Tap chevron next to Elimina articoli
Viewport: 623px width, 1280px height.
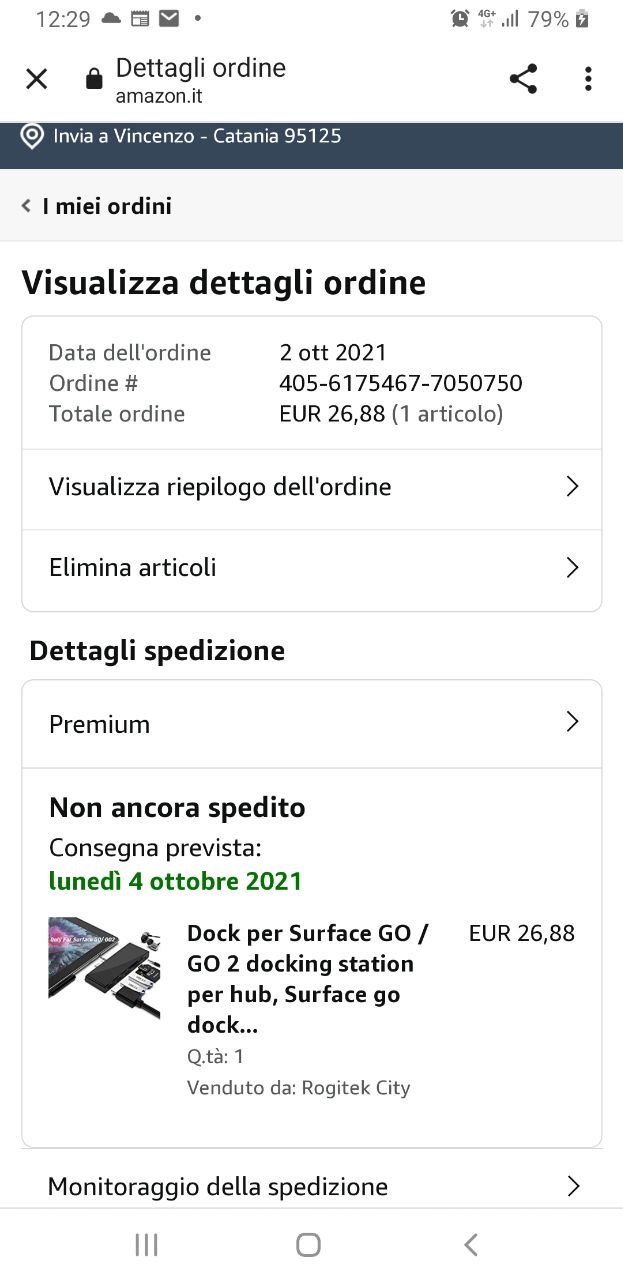coord(572,568)
